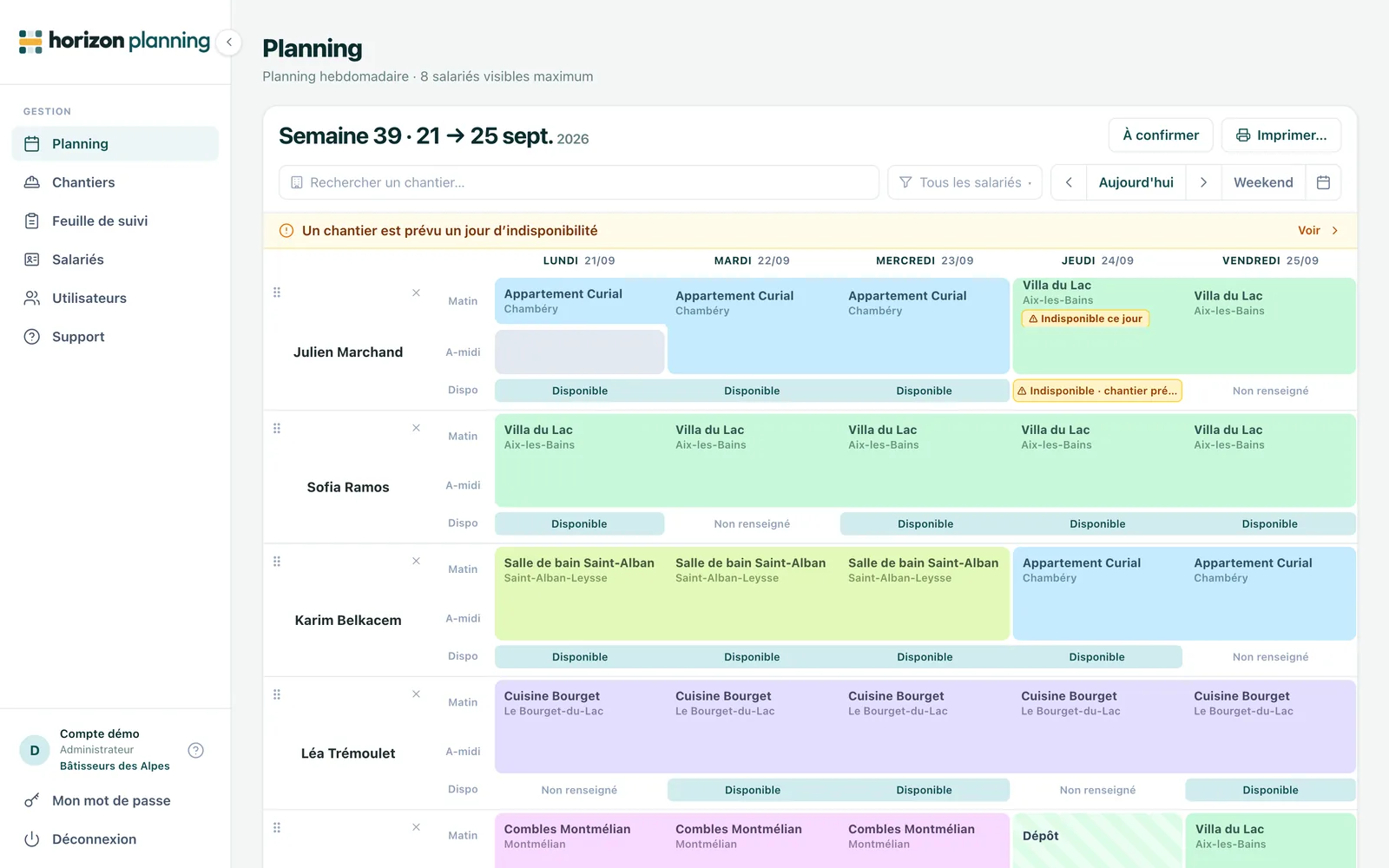The height and width of the screenshot is (868, 1389).
Task: Click the warning icon in the indisponibilité banner
Action: [x=286, y=231]
